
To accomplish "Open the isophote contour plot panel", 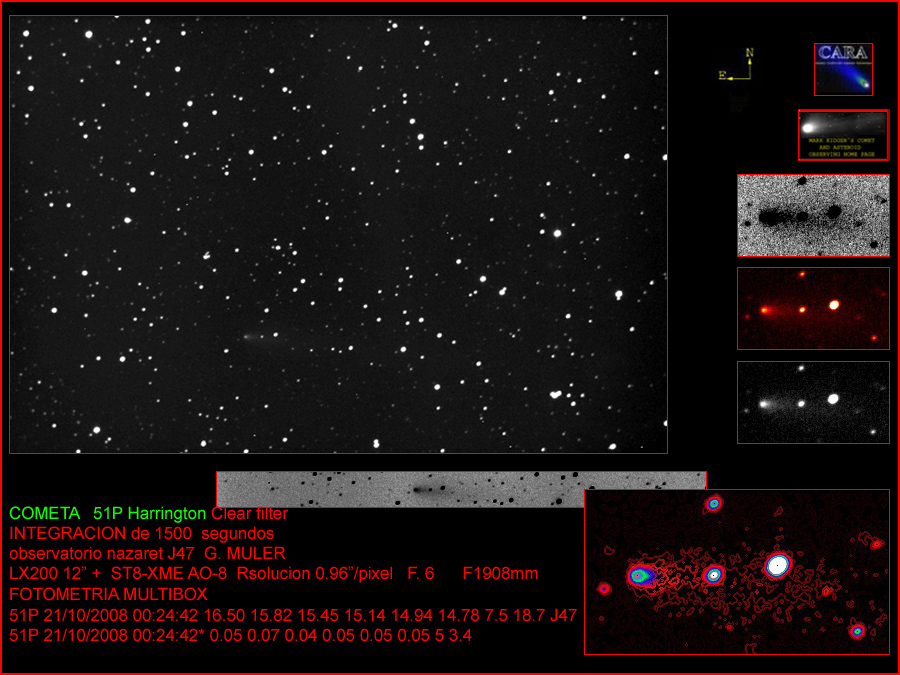I will pos(736,571).
